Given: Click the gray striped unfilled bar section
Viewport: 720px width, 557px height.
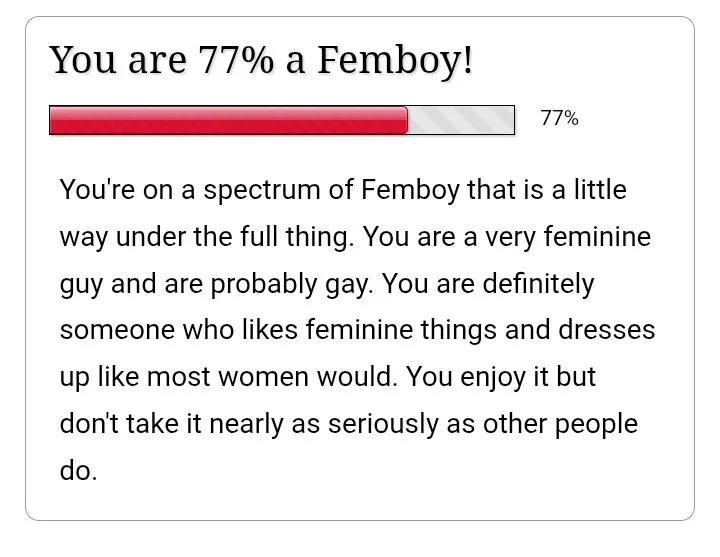Looking at the screenshot, I should pyautogui.click(x=461, y=120).
